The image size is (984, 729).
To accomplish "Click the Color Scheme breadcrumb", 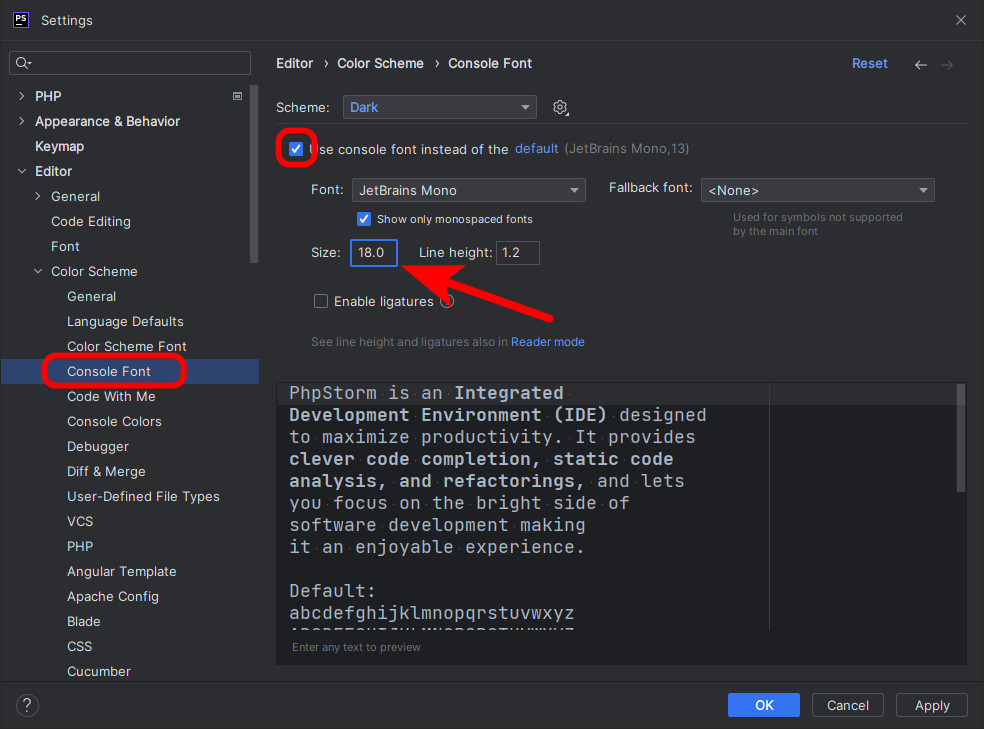I will click(380, 63).
